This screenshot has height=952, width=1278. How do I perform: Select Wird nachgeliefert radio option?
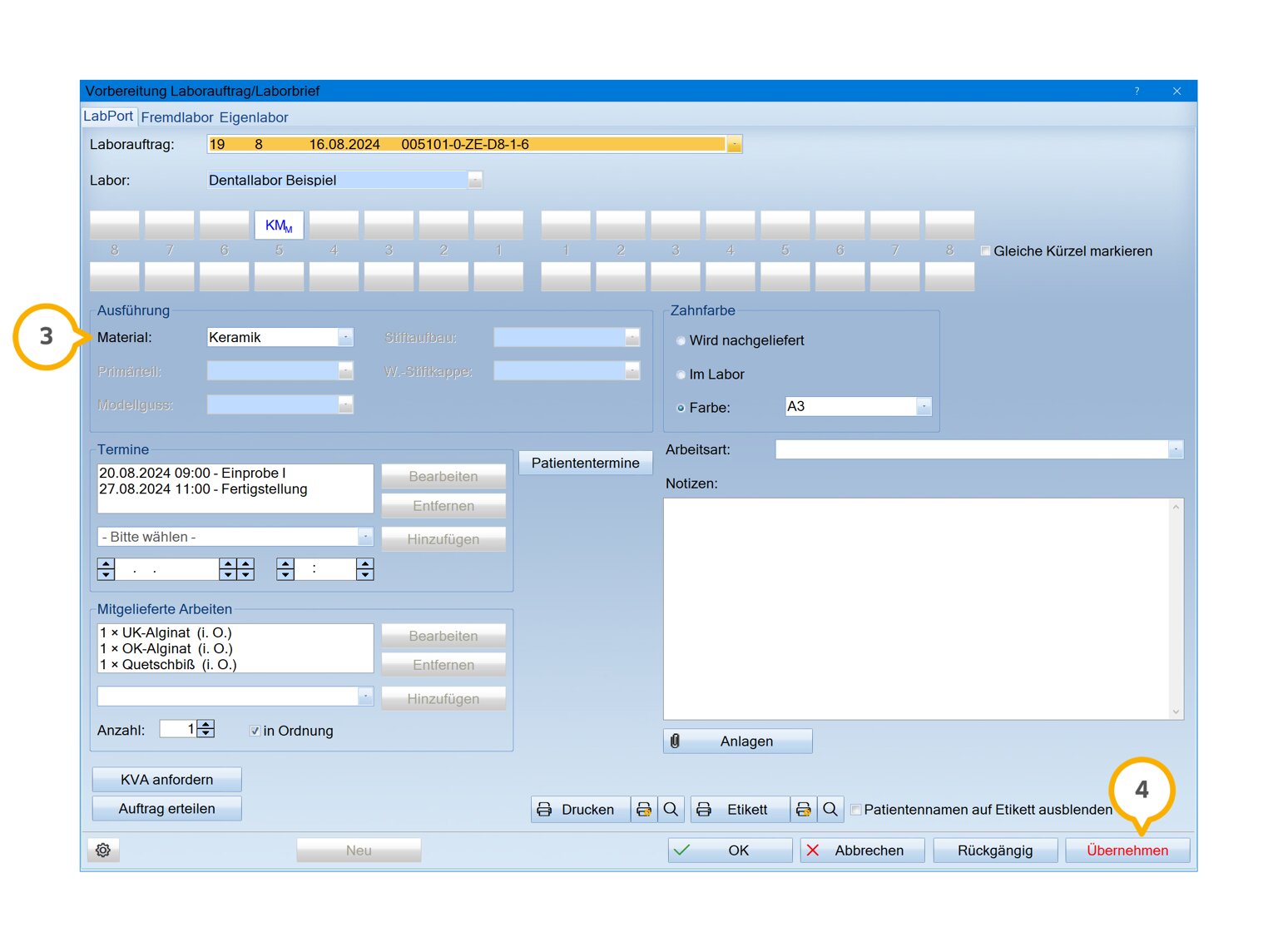pos(681,340)
